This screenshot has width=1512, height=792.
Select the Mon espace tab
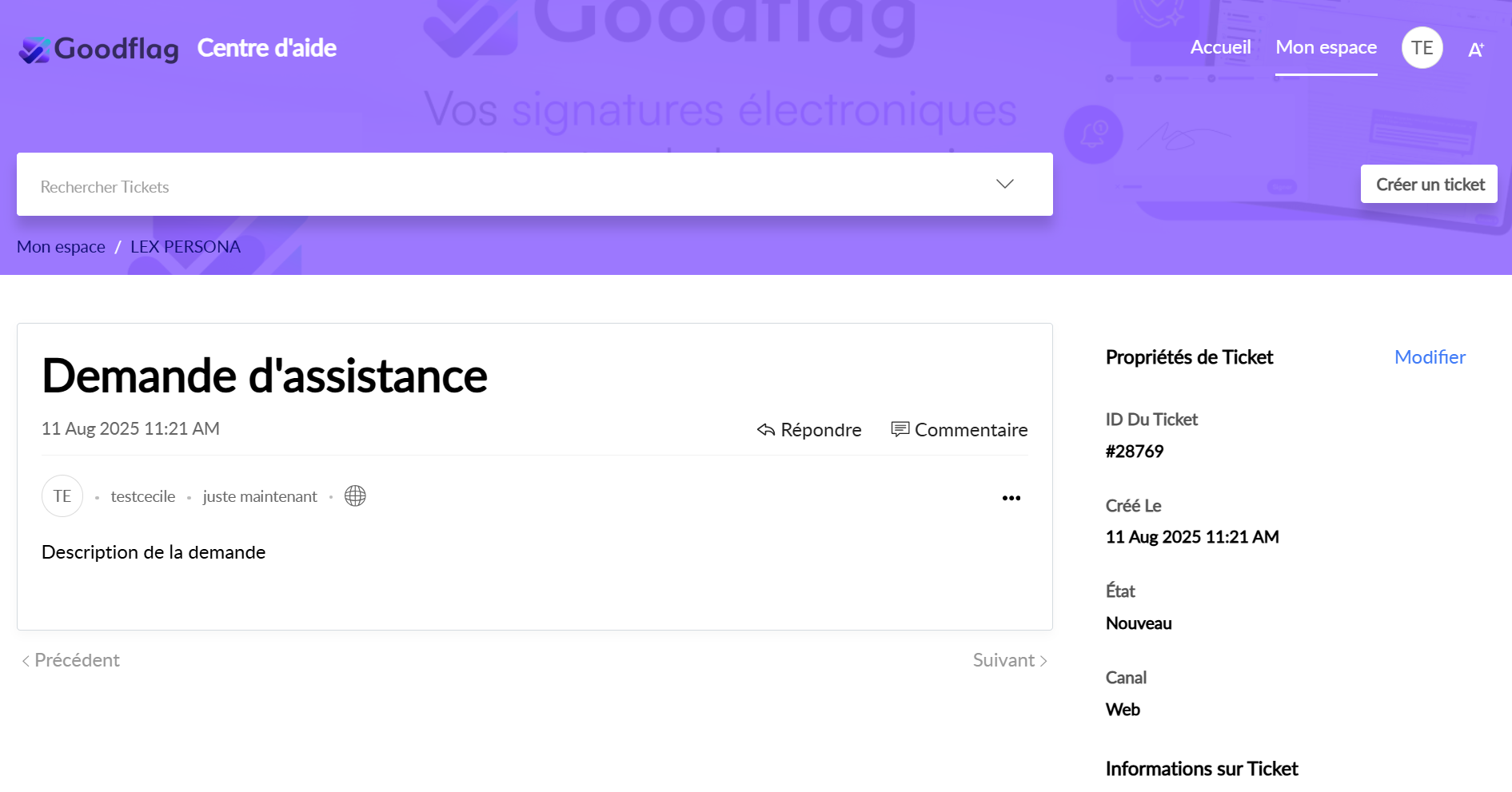pos(1326,47)
